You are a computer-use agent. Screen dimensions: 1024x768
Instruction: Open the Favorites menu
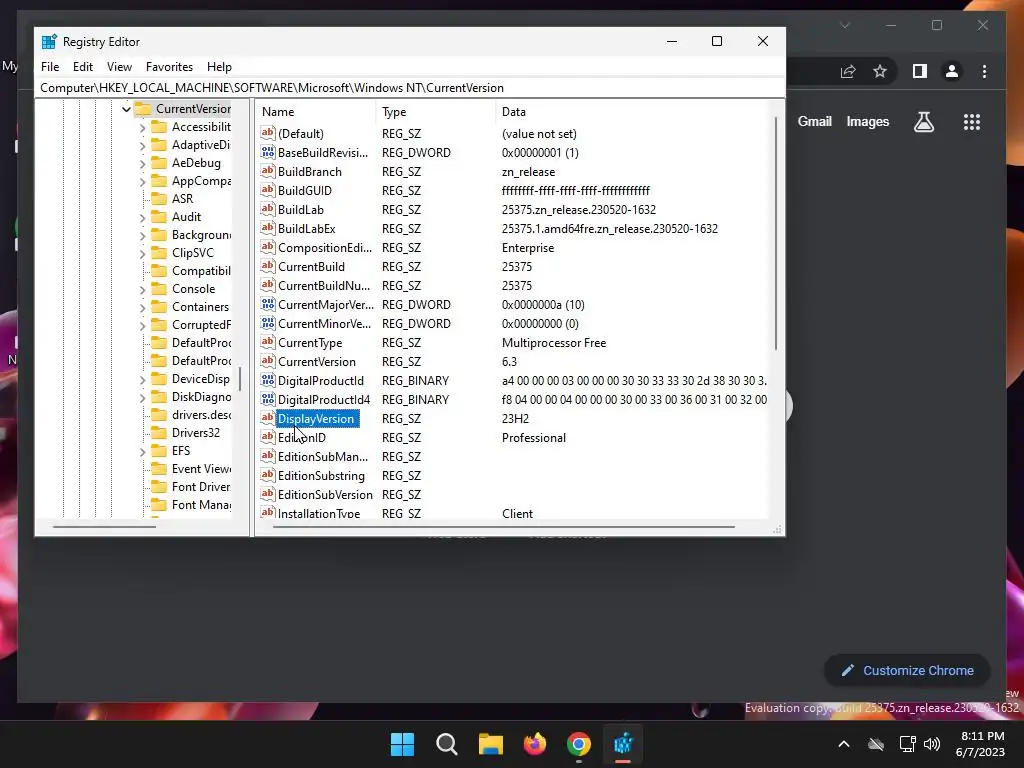(x=169, y=67)
